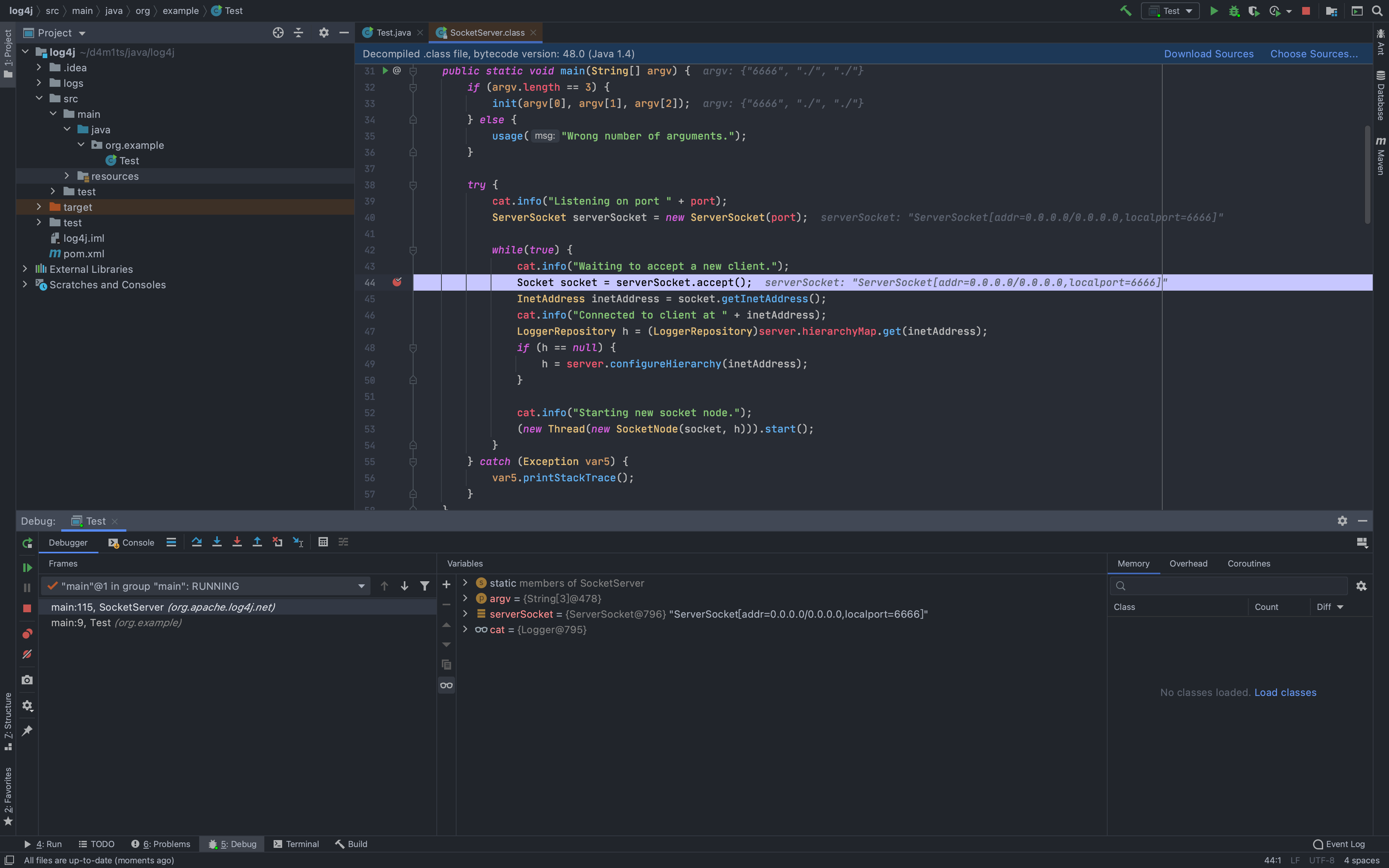Click the Load classes link
This screenshot has width=1389, height=868.
1284,692
